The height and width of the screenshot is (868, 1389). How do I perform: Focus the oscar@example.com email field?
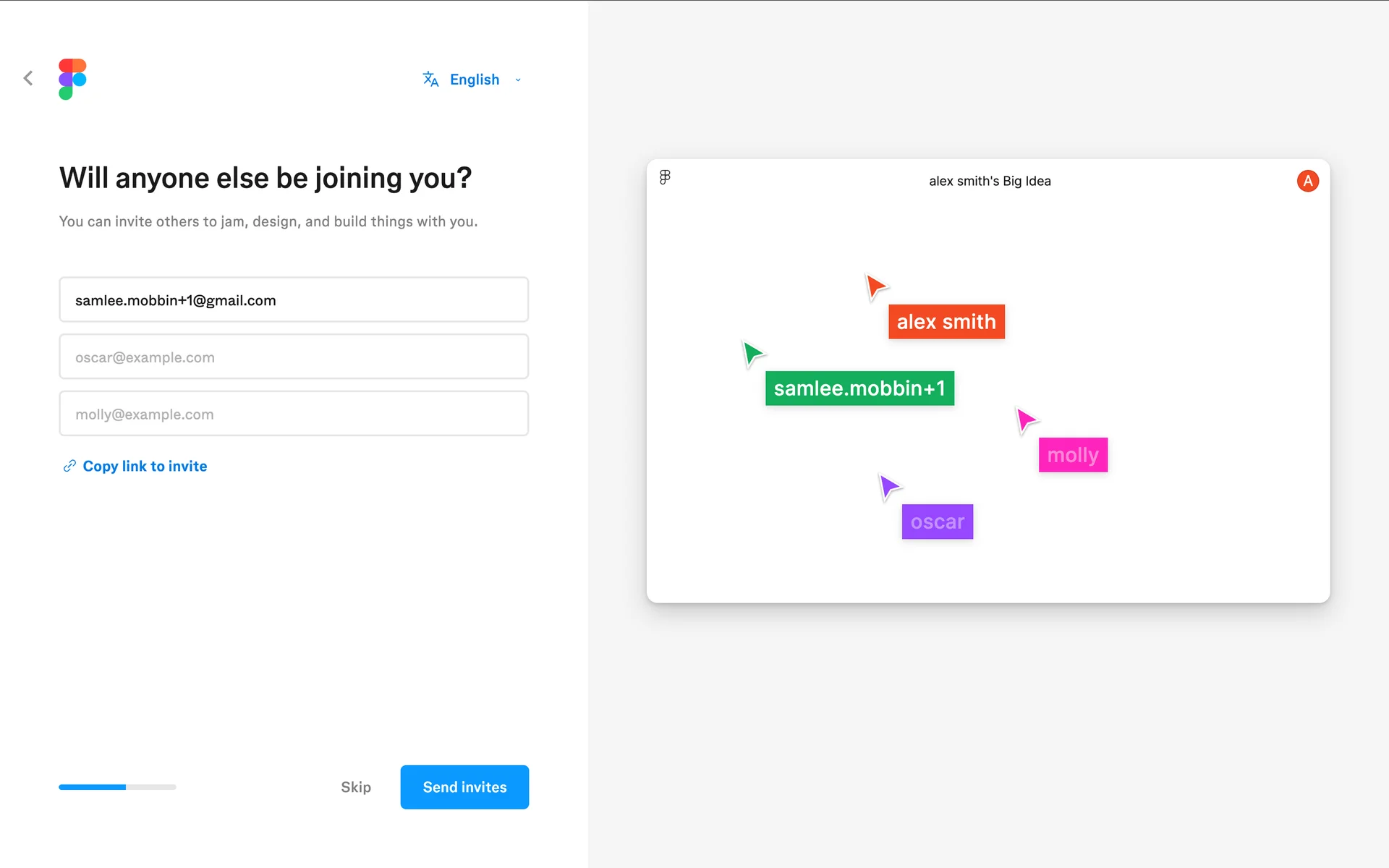tap(294, 357)
